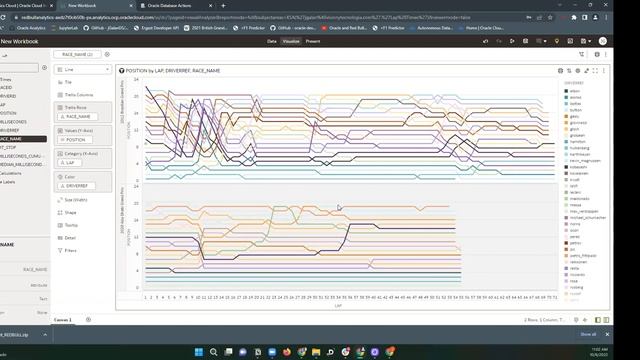Screen dimensions: 640x360
Task: Click the Redo icon in workbook header
Action: point(499,41)
